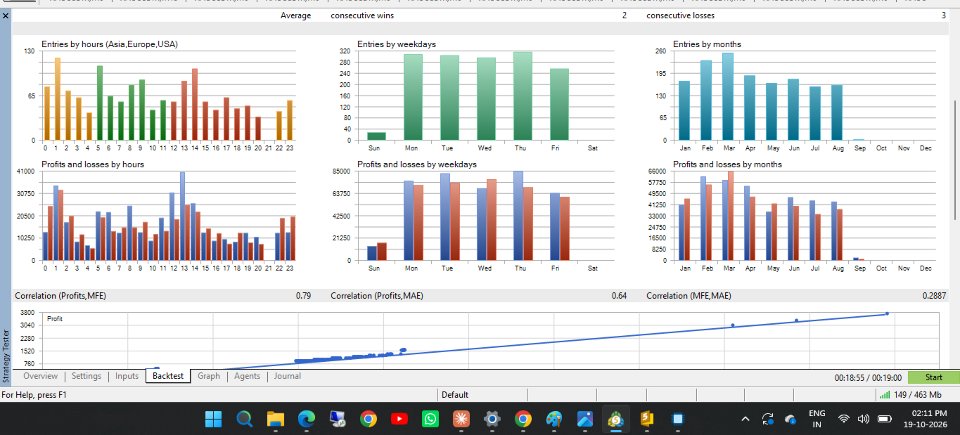This screenshot has height=435, width=960.
Task: Open the Paint palette icon in taskbar
Action: [x=554, y=419]
